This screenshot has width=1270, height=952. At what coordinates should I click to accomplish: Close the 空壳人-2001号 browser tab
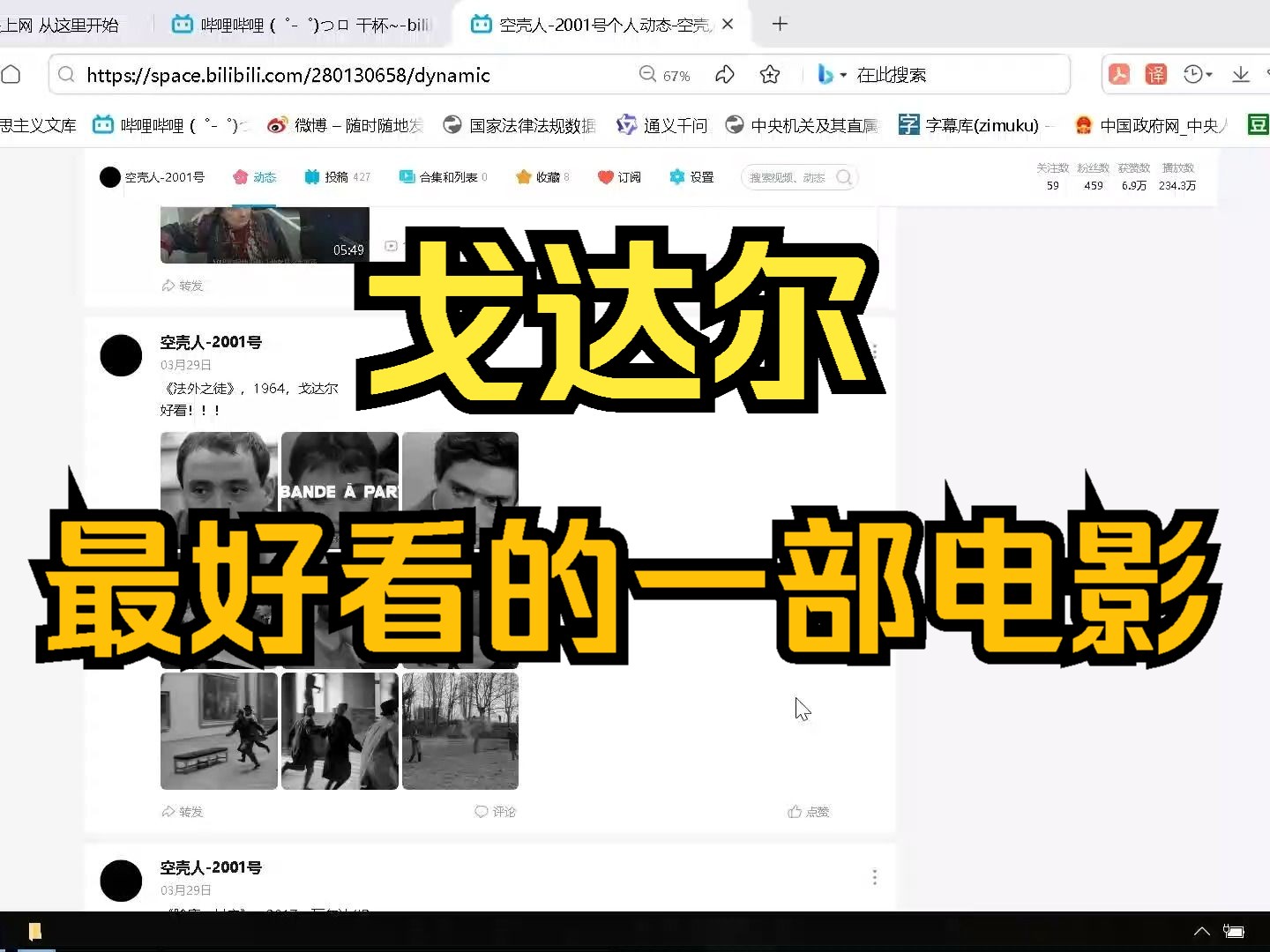[728, 25]
